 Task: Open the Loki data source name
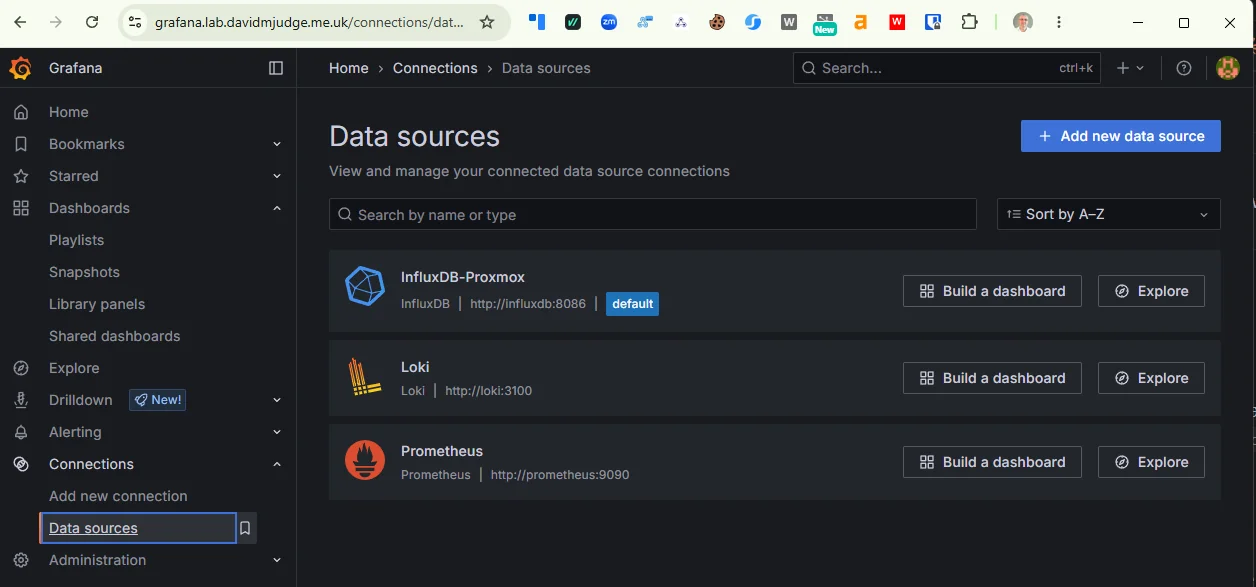coord(415,367)
